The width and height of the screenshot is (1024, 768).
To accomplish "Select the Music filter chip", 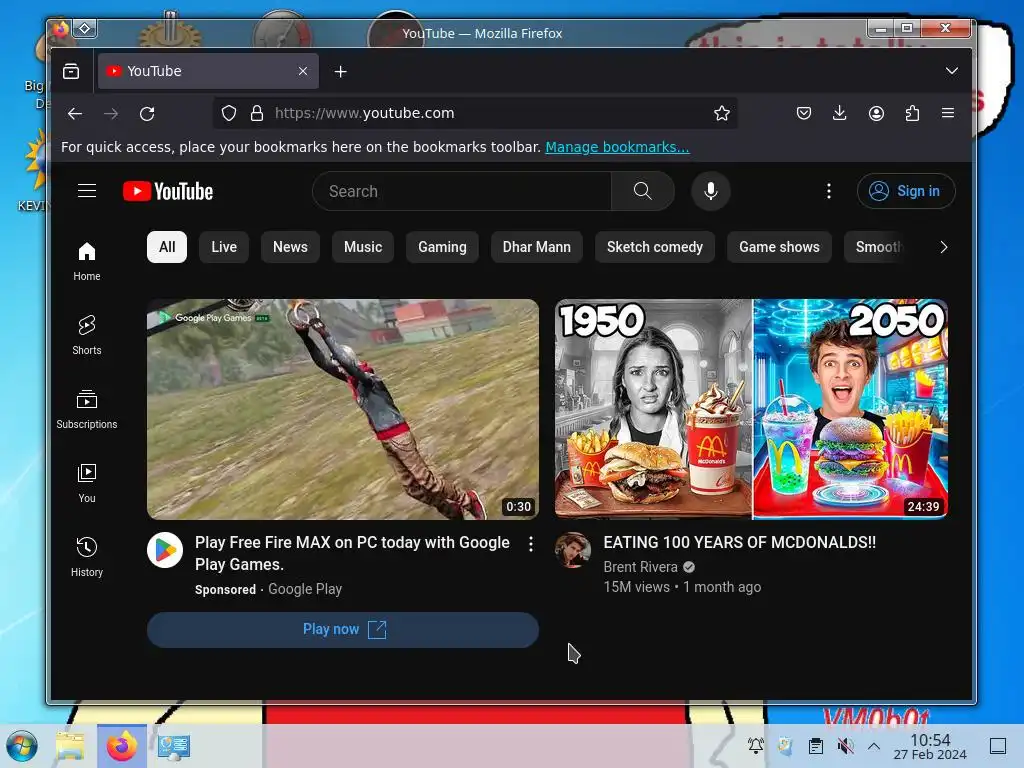I will pos(363,247).
